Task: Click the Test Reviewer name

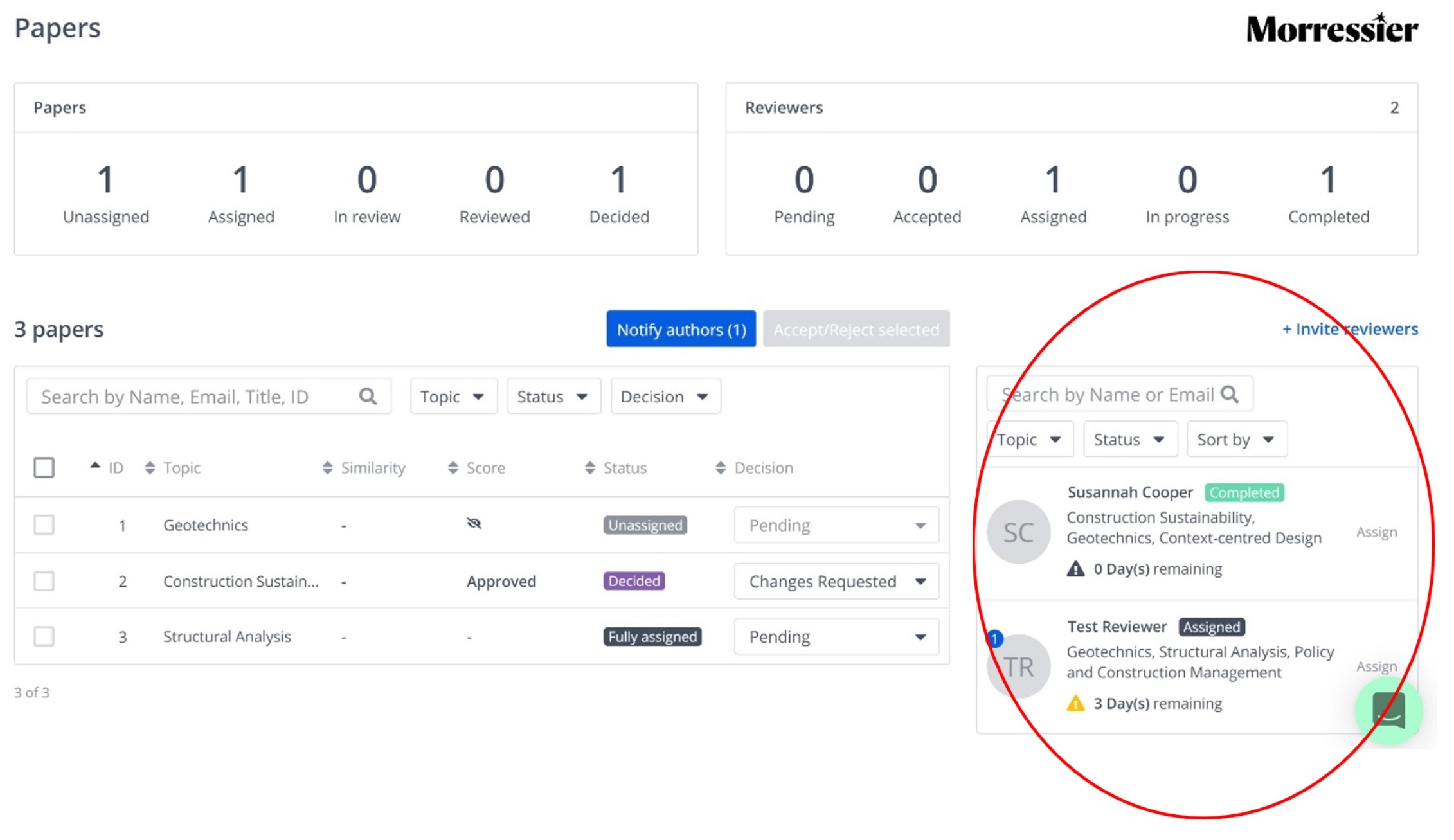Action: click(1117, 627)
